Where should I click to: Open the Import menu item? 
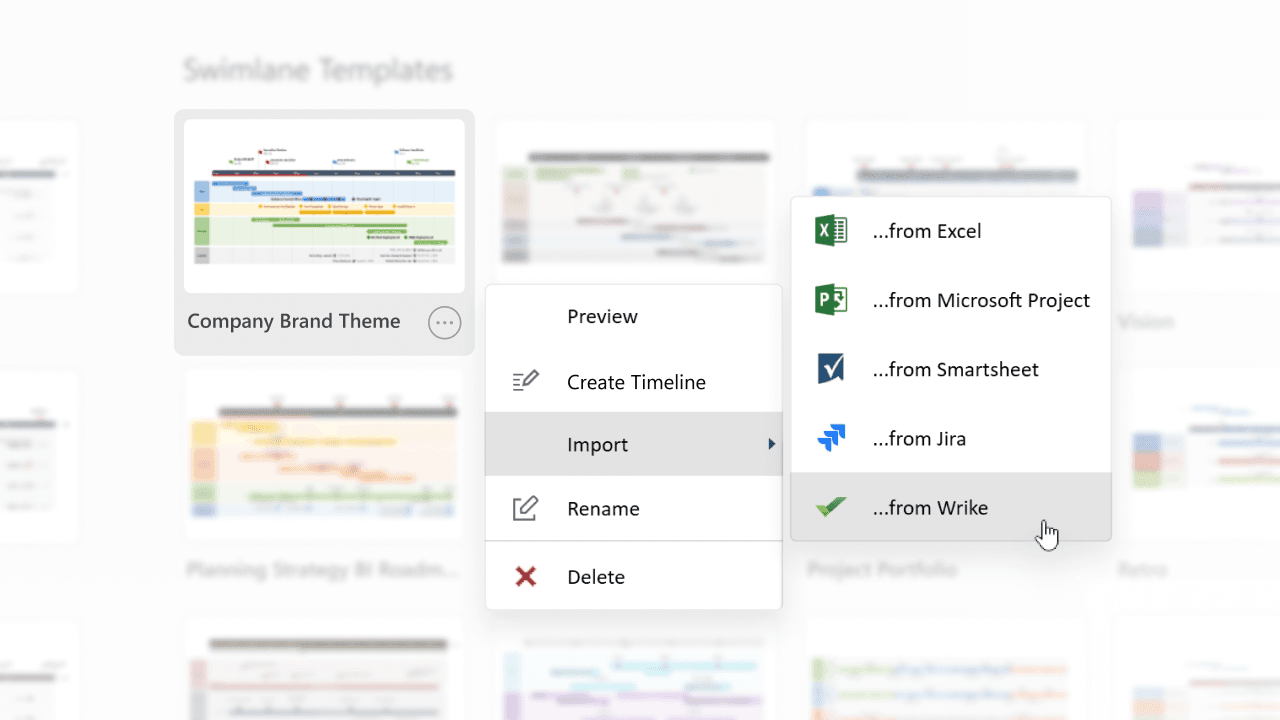633,444
